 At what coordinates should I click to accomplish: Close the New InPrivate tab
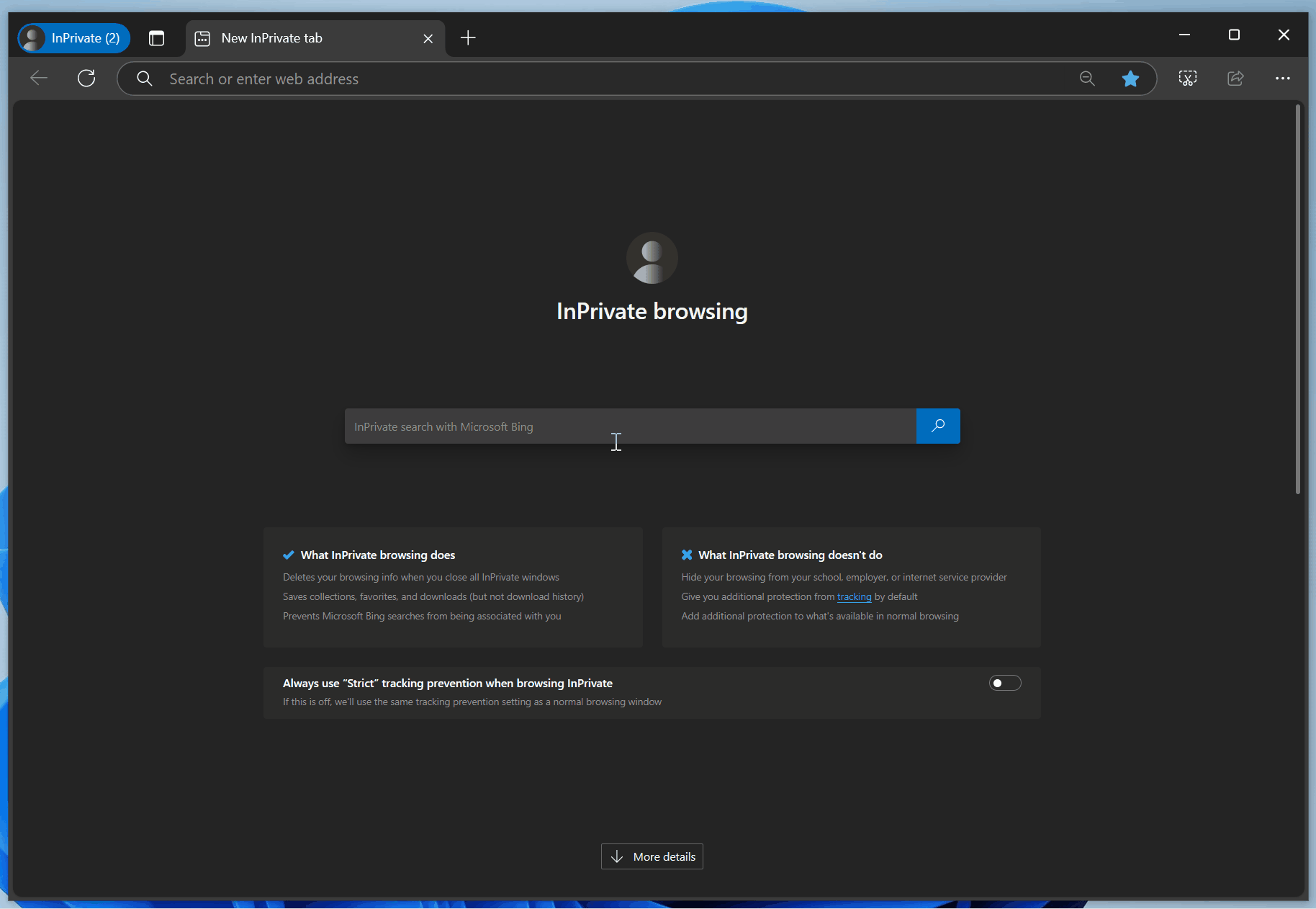pos(428,39)
